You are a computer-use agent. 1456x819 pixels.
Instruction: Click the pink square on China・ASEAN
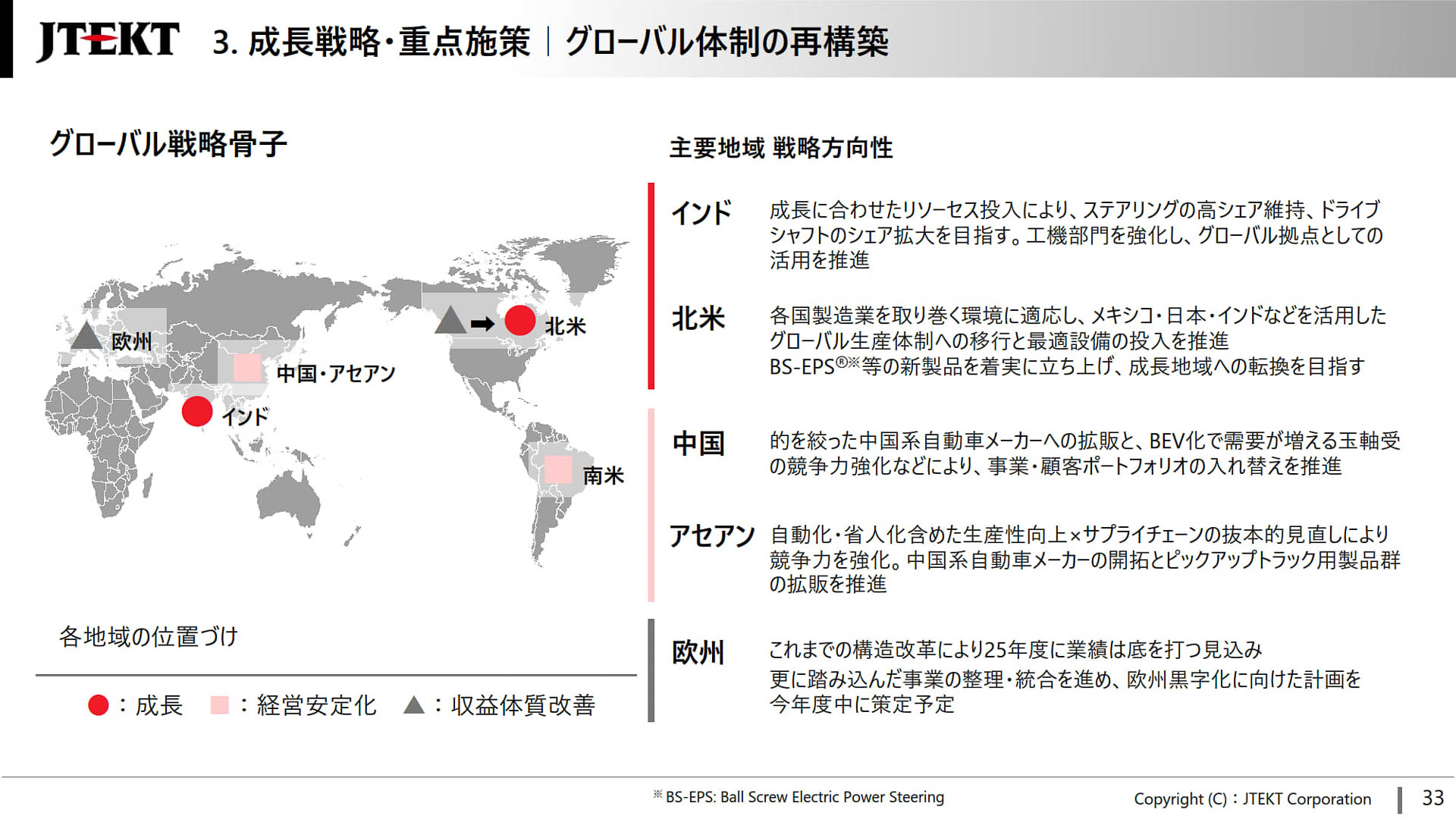(x=247, y=368)
